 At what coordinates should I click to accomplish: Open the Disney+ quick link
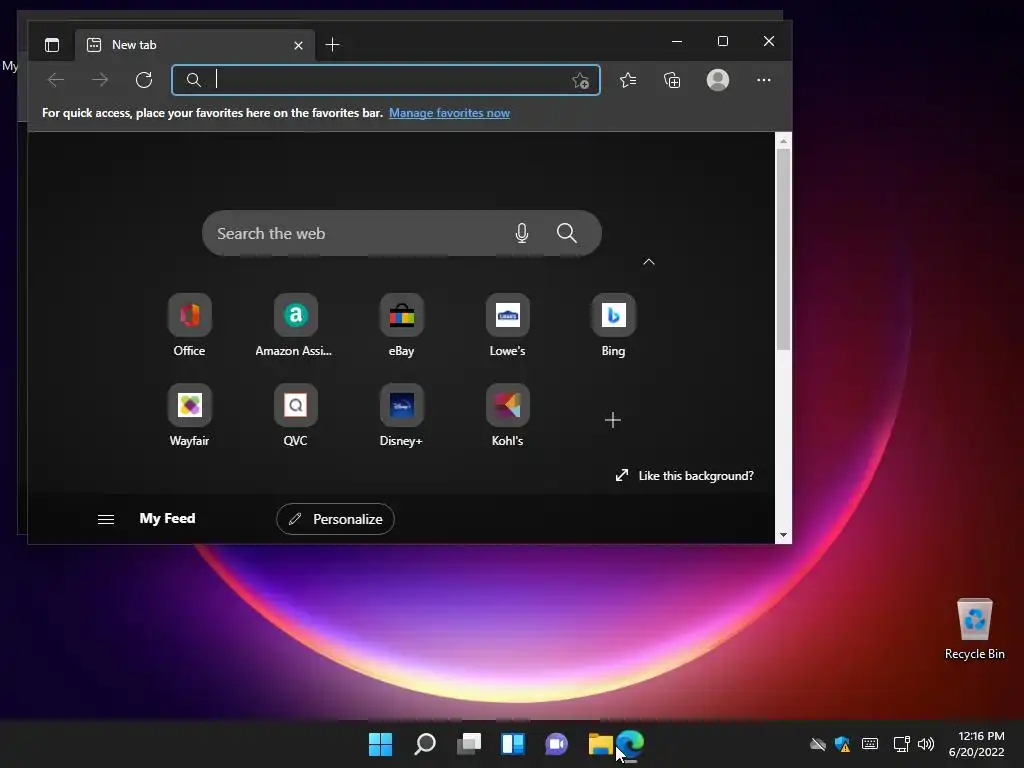(x=402, y=415)
